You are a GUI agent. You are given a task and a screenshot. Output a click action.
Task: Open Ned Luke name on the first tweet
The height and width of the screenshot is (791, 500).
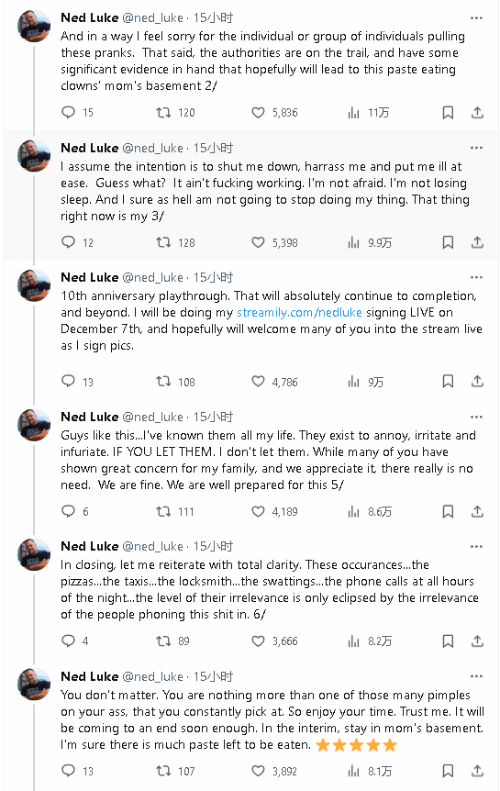coord(89,18)
